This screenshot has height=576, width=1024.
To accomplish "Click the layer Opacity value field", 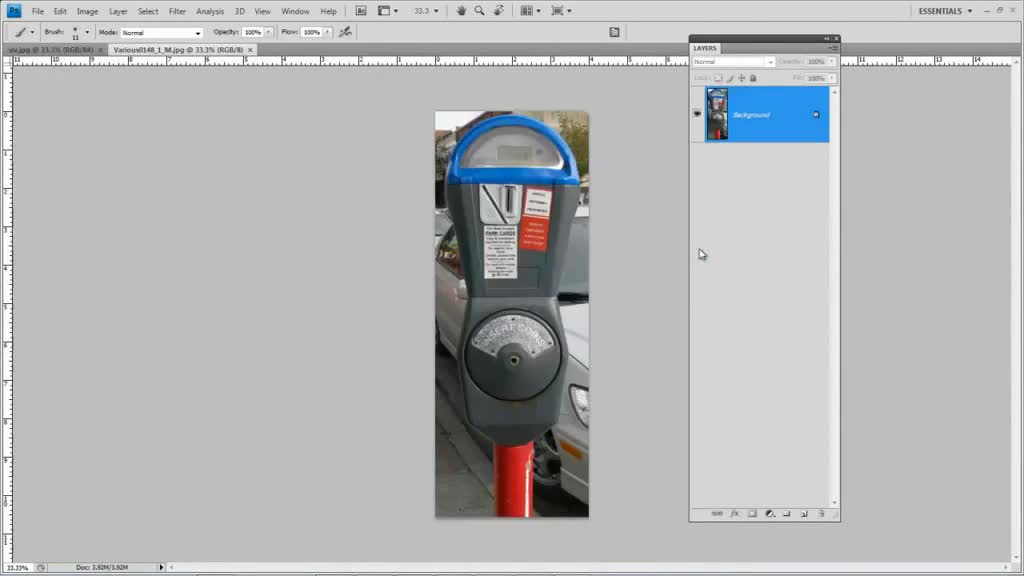I will coord(816,62).
